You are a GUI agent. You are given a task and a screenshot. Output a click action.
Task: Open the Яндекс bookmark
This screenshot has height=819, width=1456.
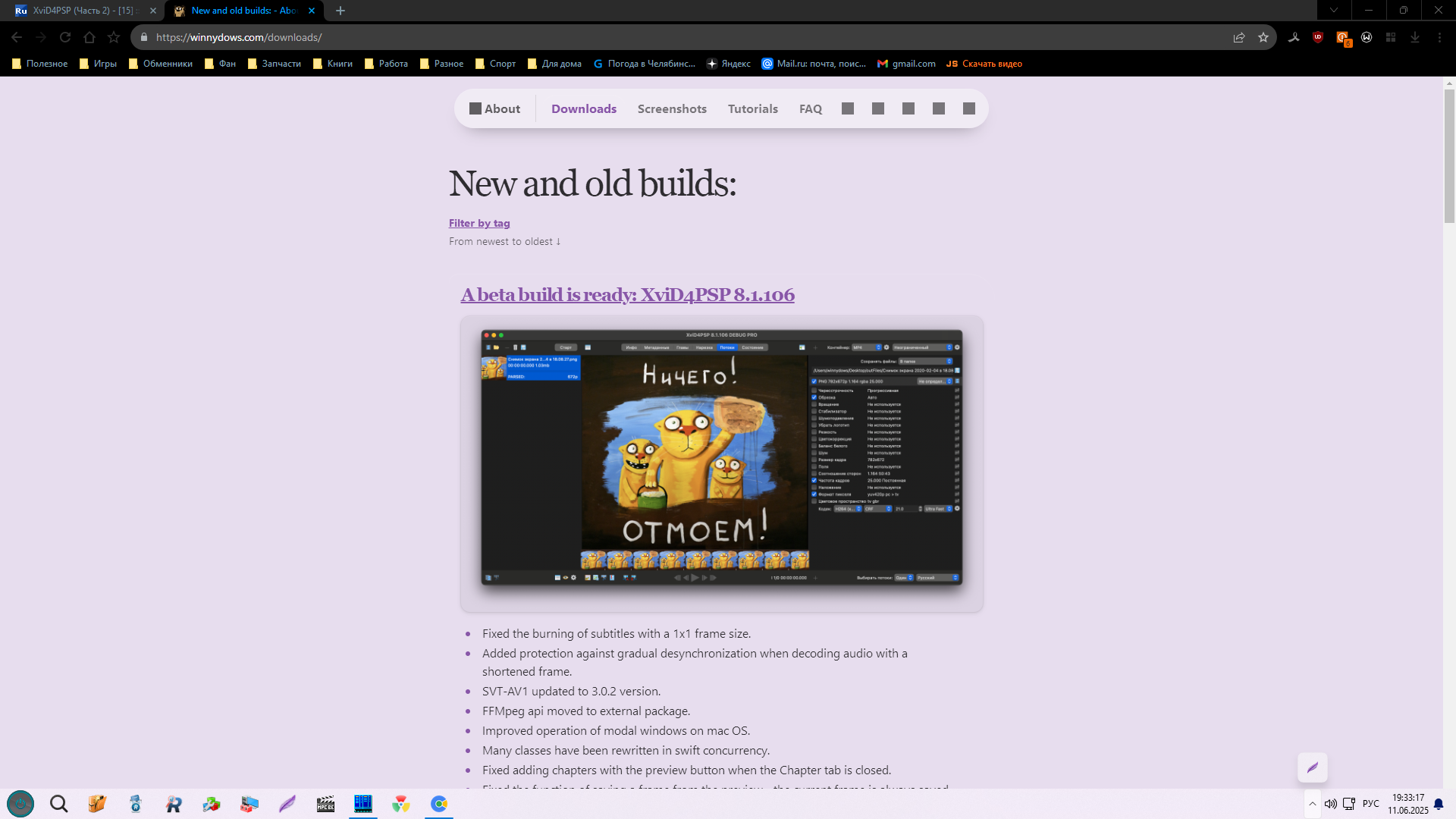(728, 64)
